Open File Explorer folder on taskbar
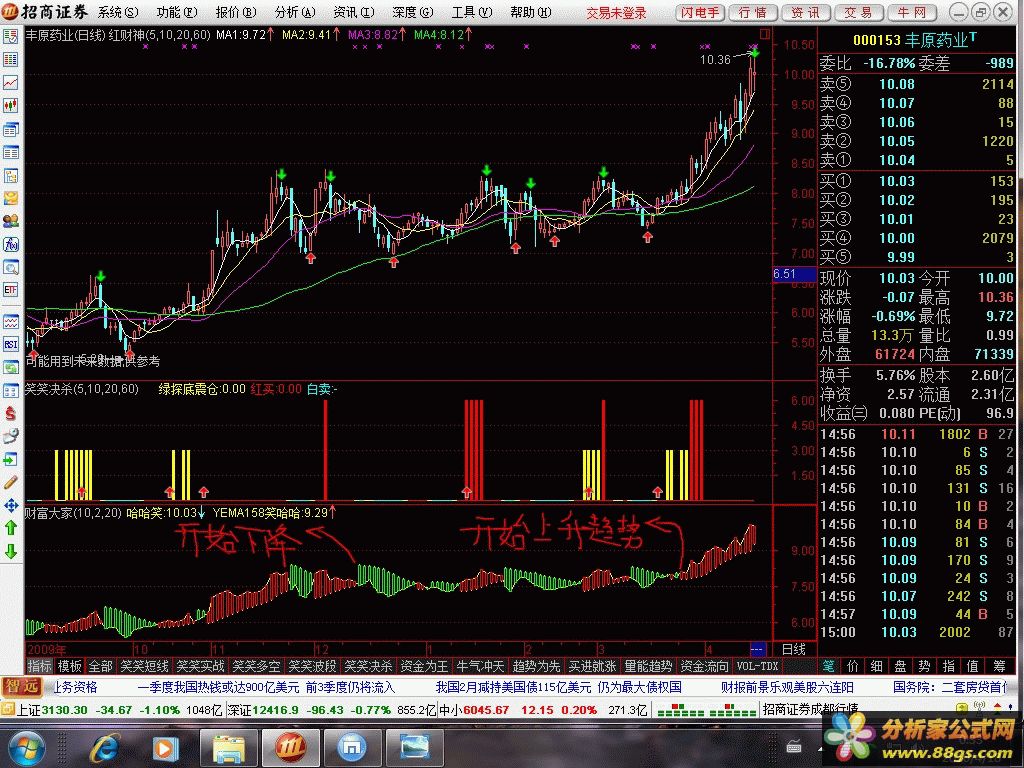The image size is (1024, 768). 229,748
